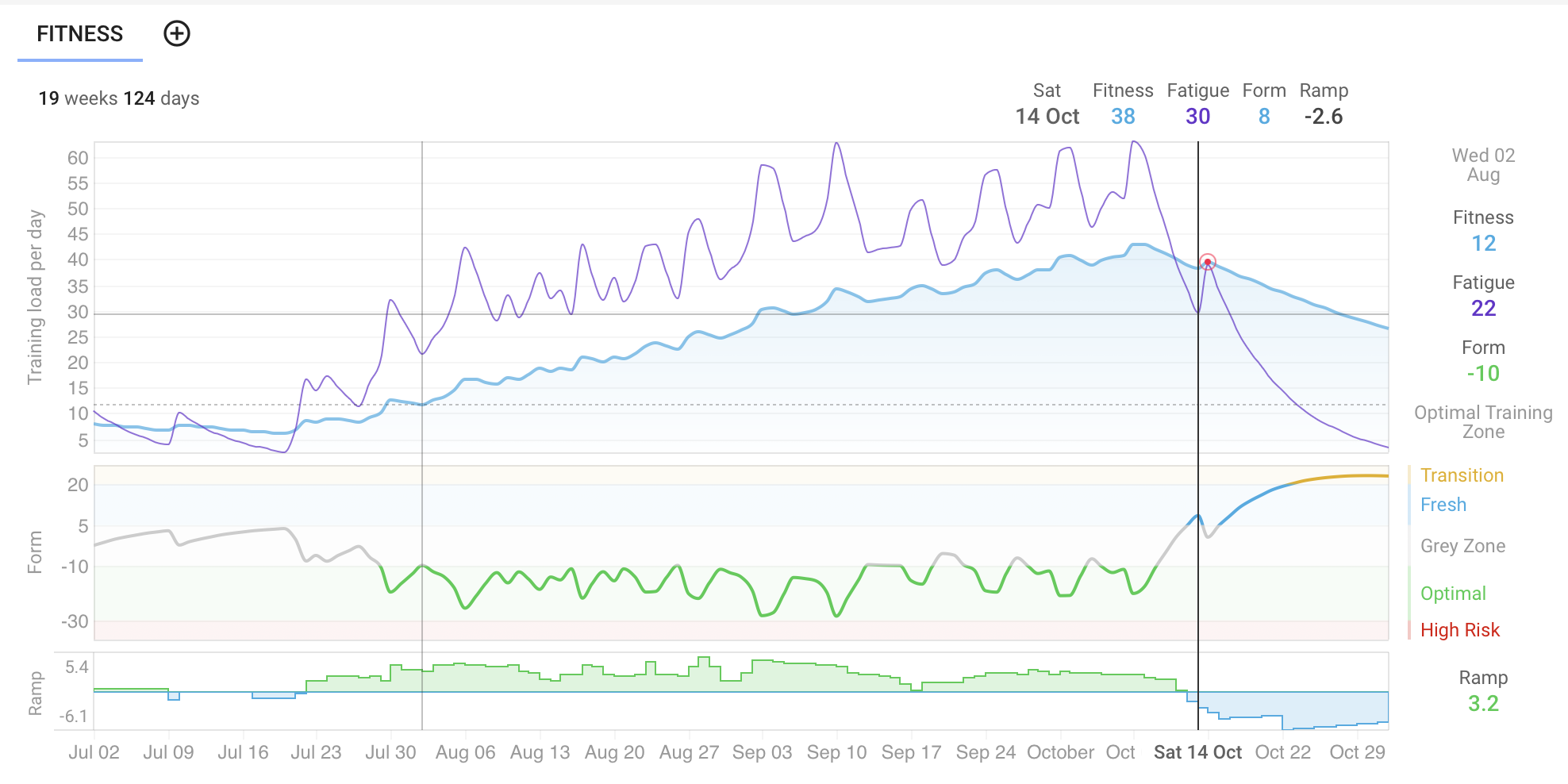This screenshot has height=784, width=1568.
Task: Select the Transition zone legend label
Action: (x=1462, y=475)
